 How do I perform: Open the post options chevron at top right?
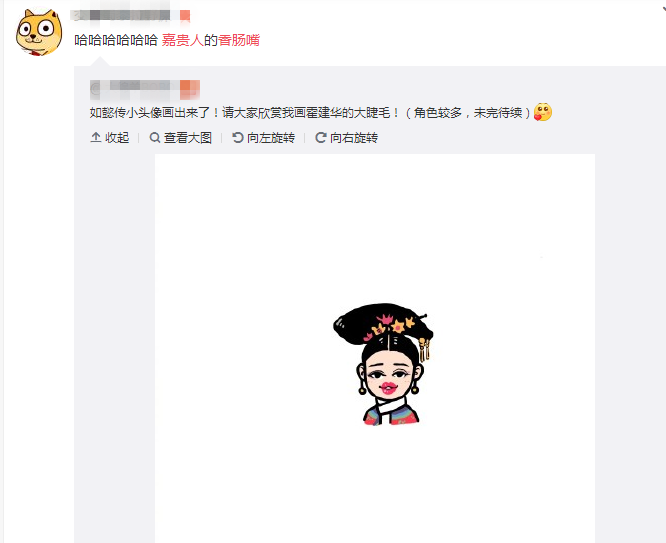pyautogui.click(x=663, y=8)
